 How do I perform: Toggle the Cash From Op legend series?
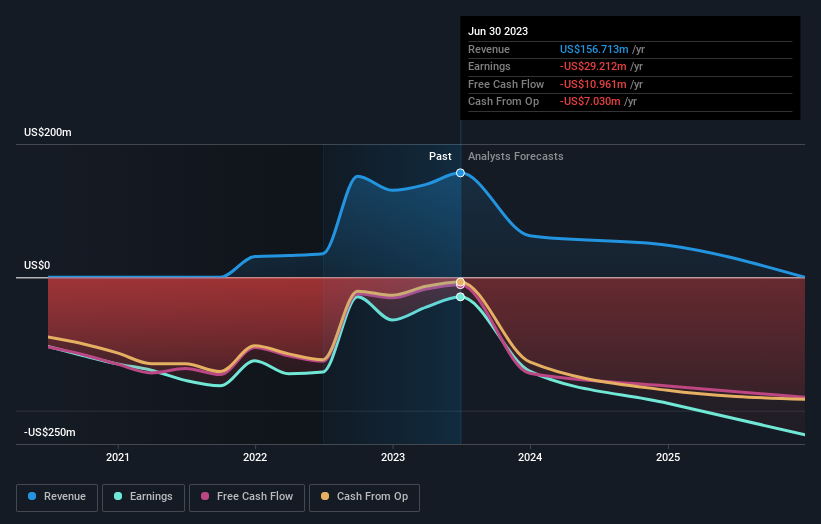[x=364, y=497]
